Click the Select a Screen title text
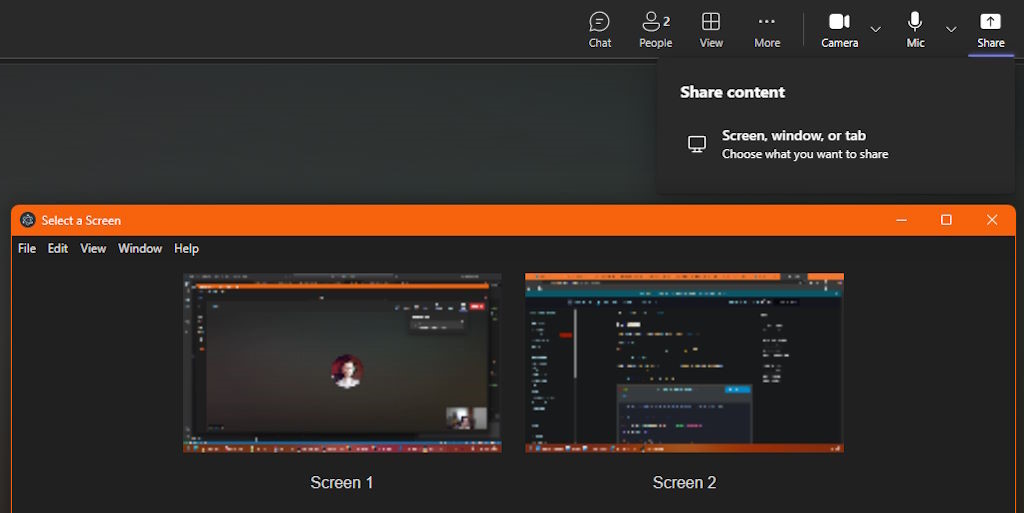 pos(81,221)
